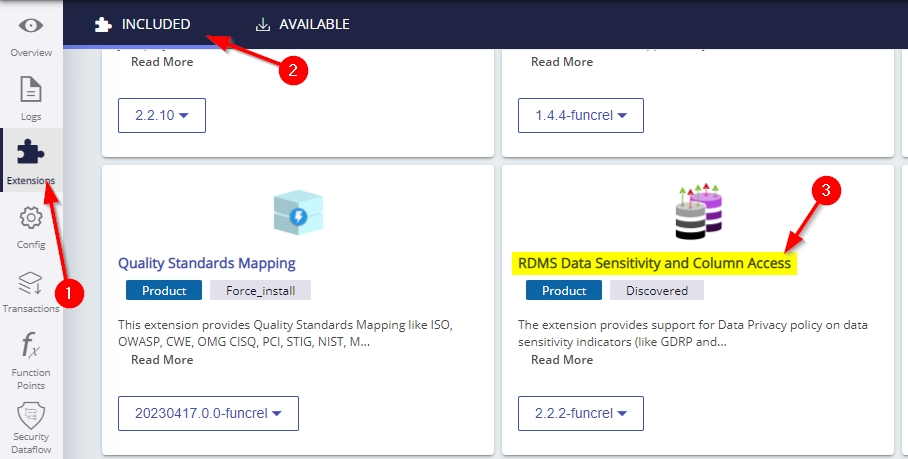Screen dimensions: 908x459
Task: Click the Force_install tag
Action: click(260, 290)
